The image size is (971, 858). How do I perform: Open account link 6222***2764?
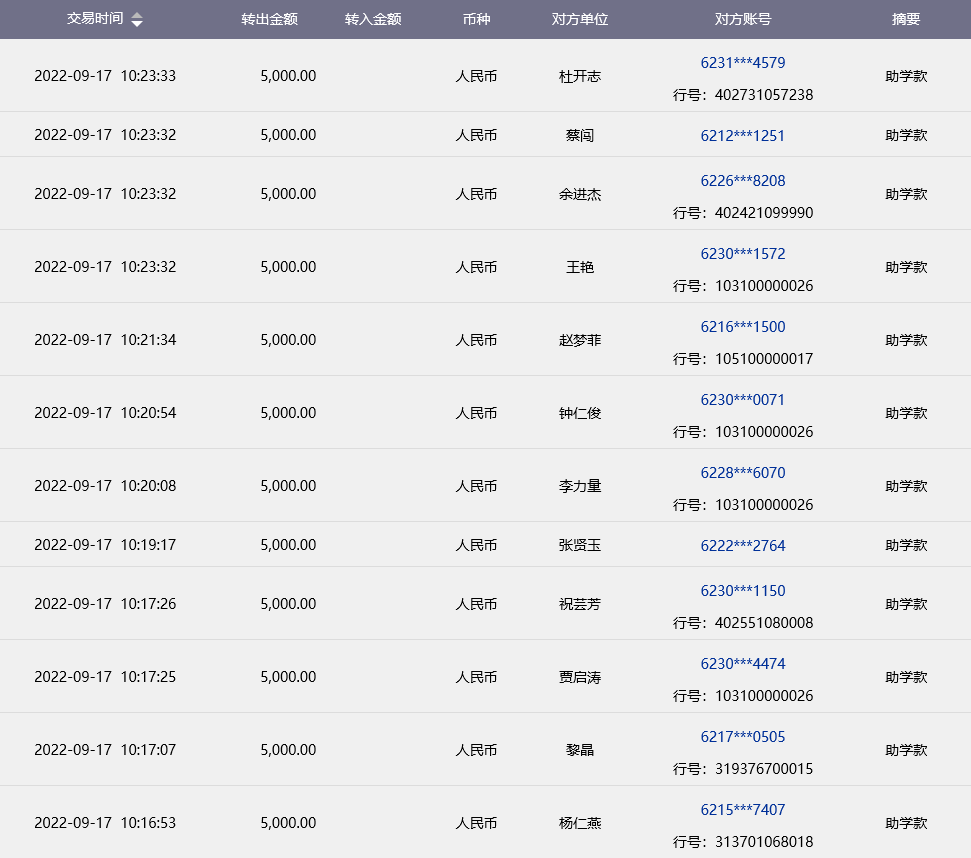[742, 545]
